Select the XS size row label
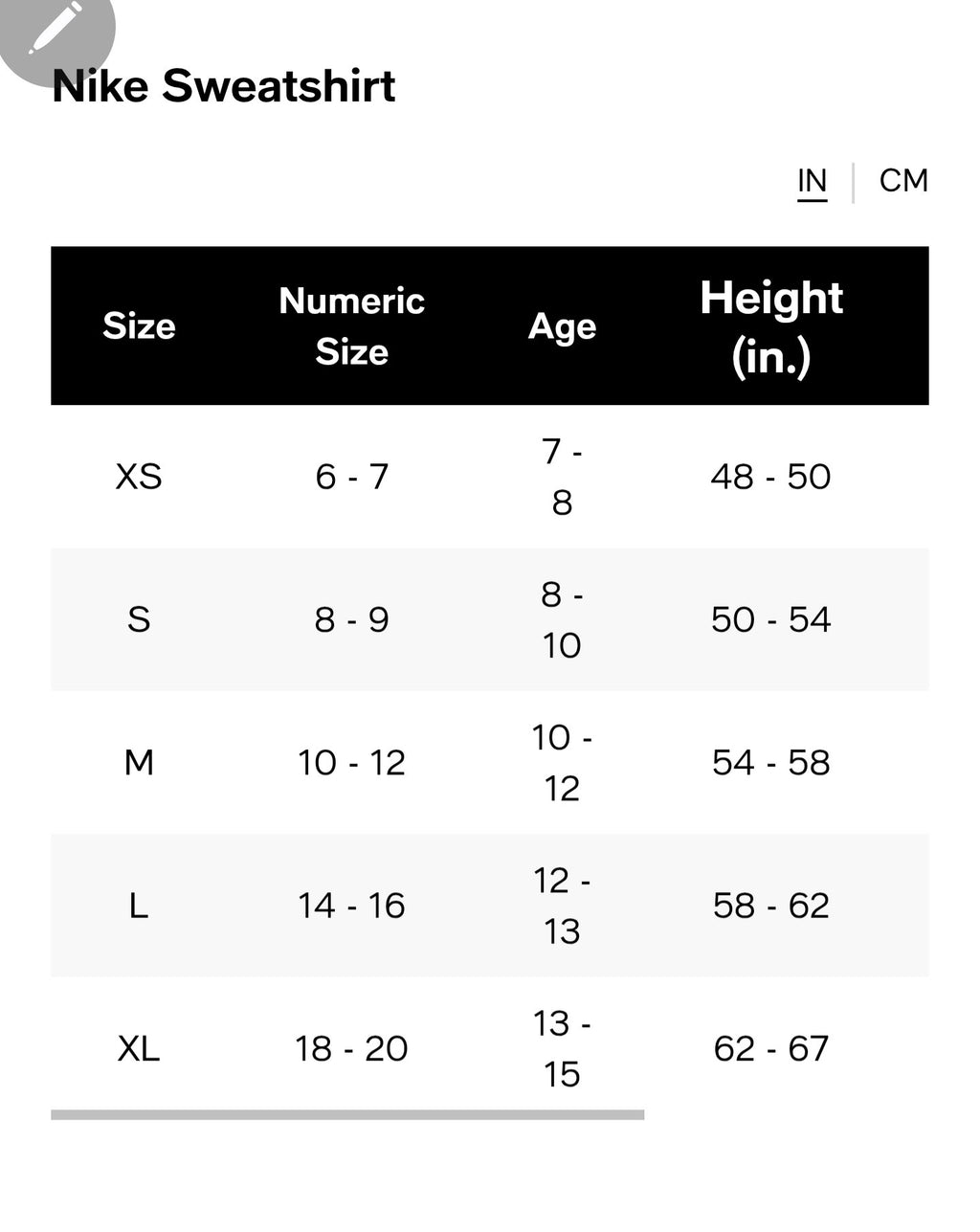This screenshot has width=980, height=1232. (x=139, y=477)
